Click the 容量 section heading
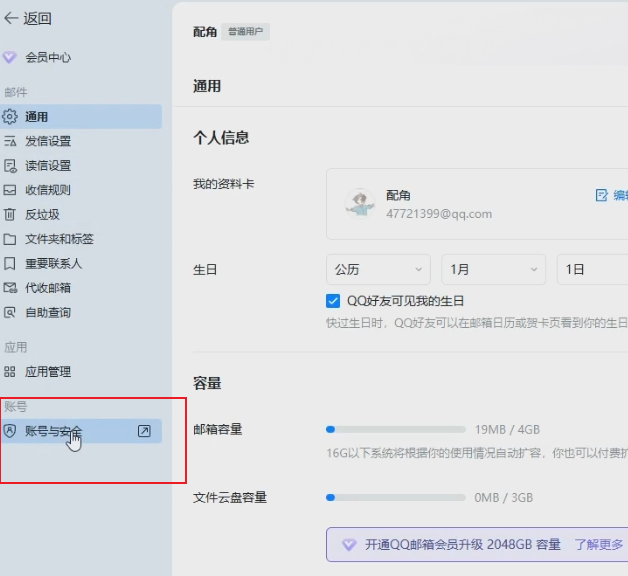The height and width of the screenshot is (576, 628). [207, 383]
